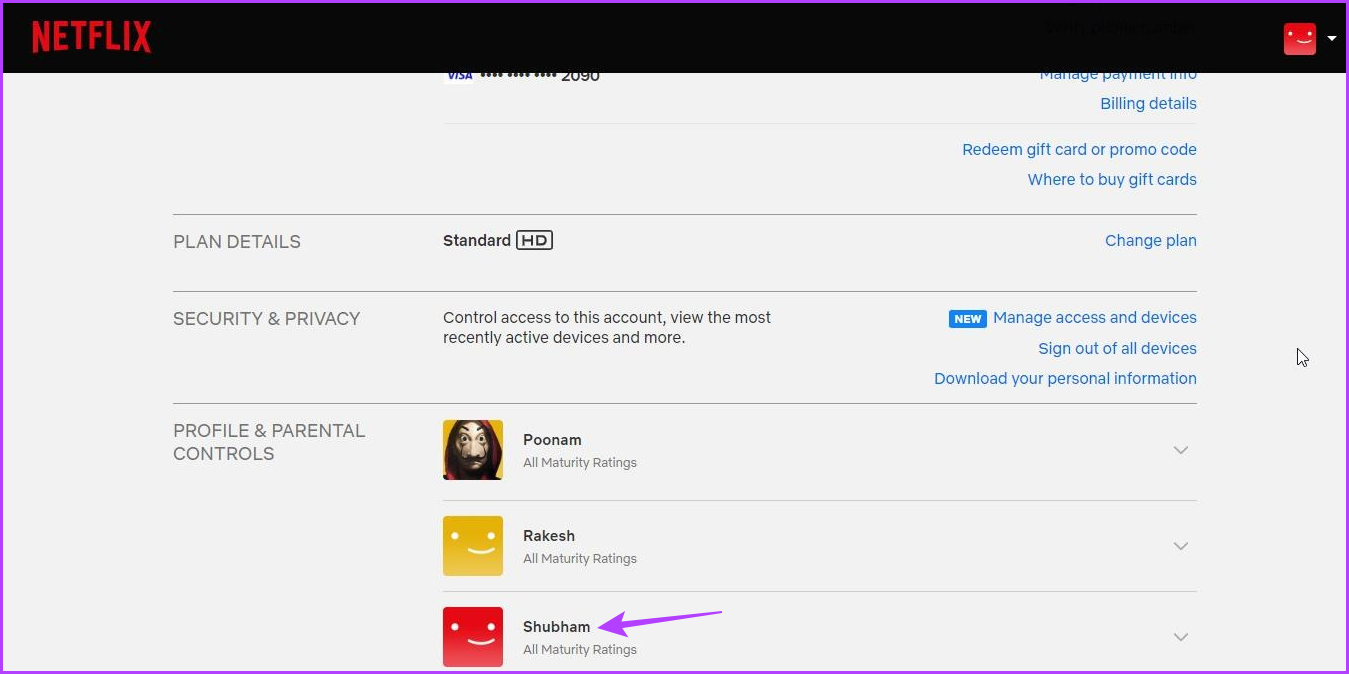Click the Visa card icon
The width and height of the screenshot is (1349, 674).
[459, 75]
